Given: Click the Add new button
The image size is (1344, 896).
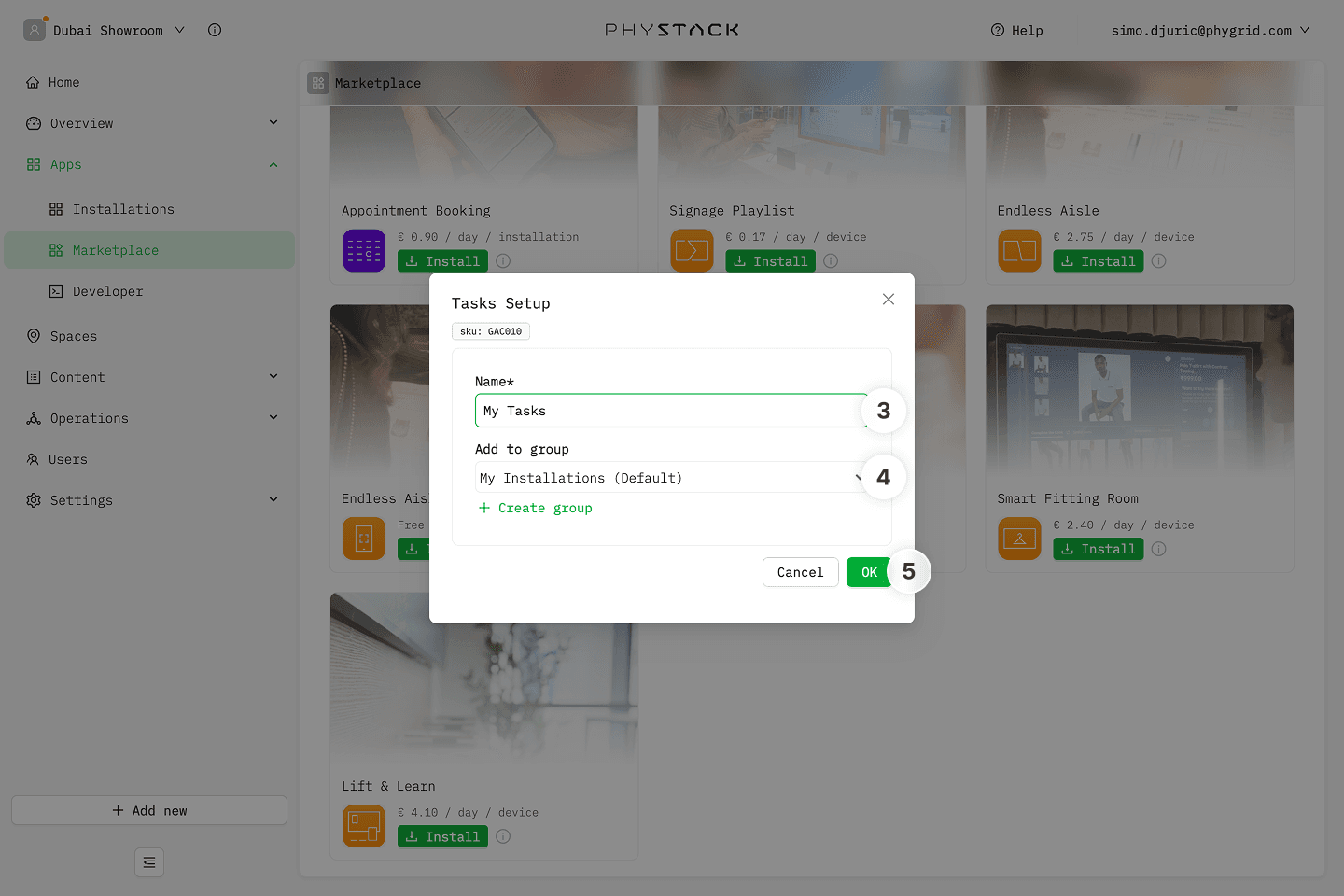Looking at the screenshot, I should tap(149, 810).
